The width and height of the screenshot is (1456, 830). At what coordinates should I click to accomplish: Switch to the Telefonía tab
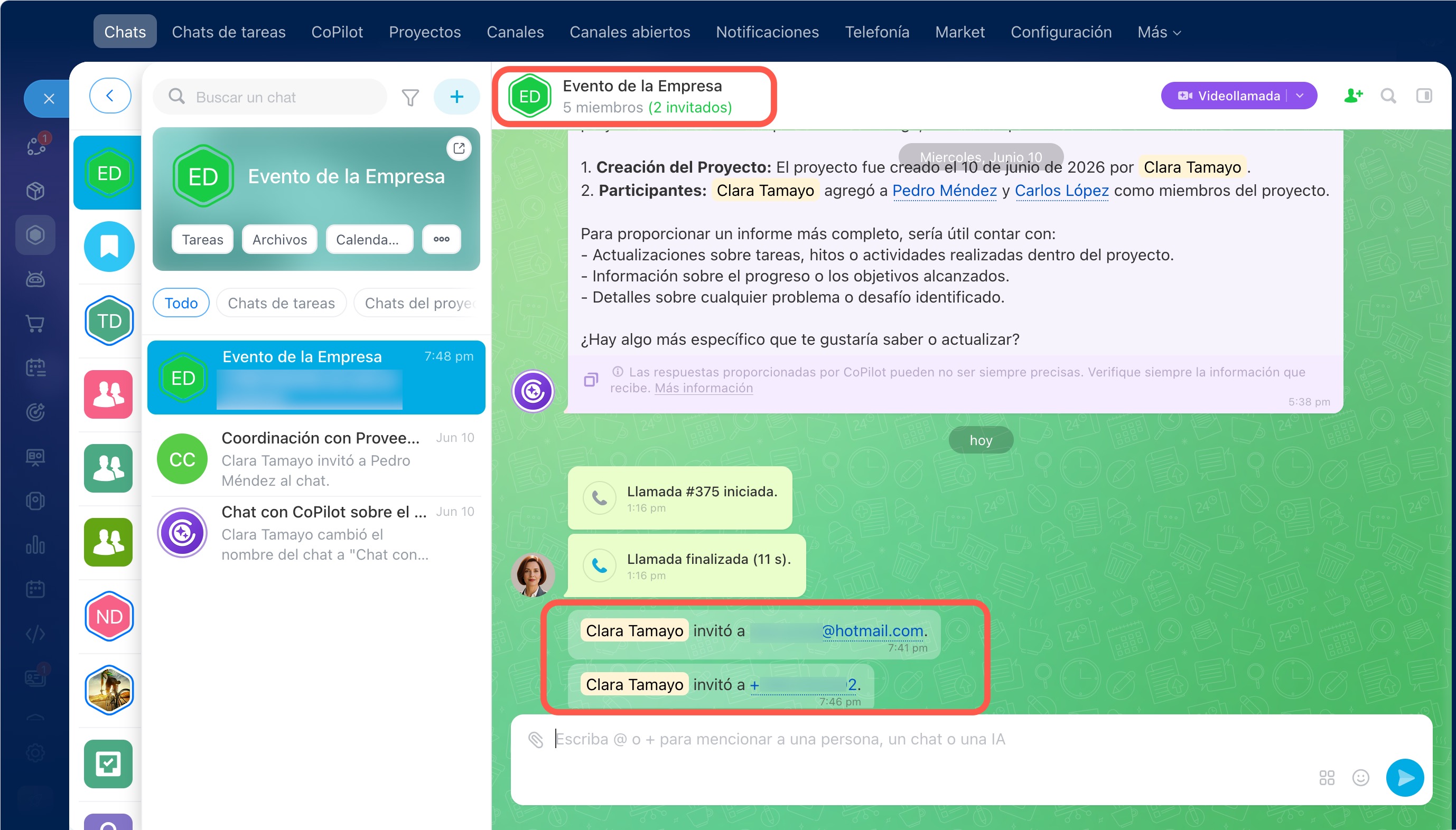[x=876, y=32]
